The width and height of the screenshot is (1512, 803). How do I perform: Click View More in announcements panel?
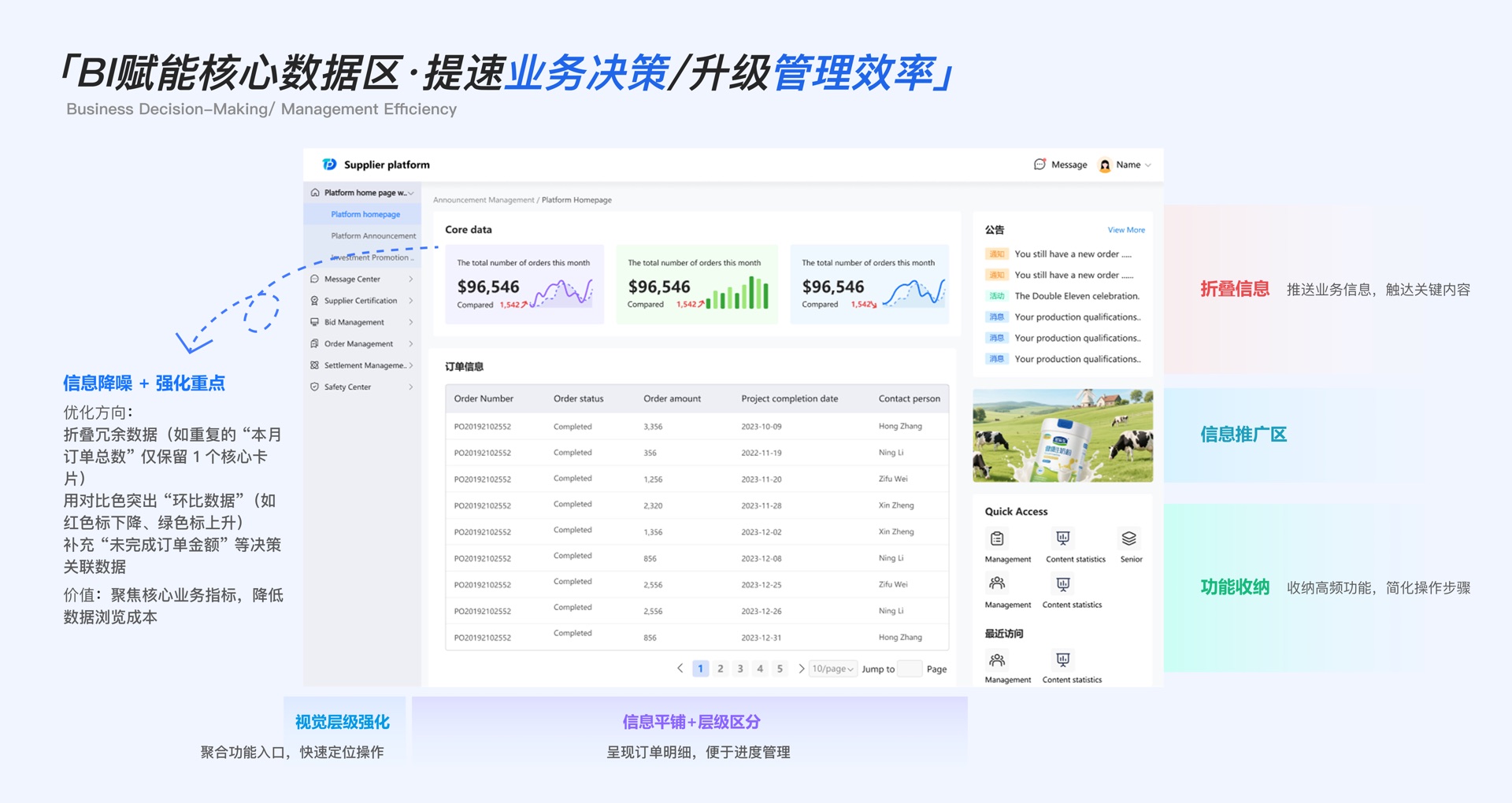tap(1126, 230)
